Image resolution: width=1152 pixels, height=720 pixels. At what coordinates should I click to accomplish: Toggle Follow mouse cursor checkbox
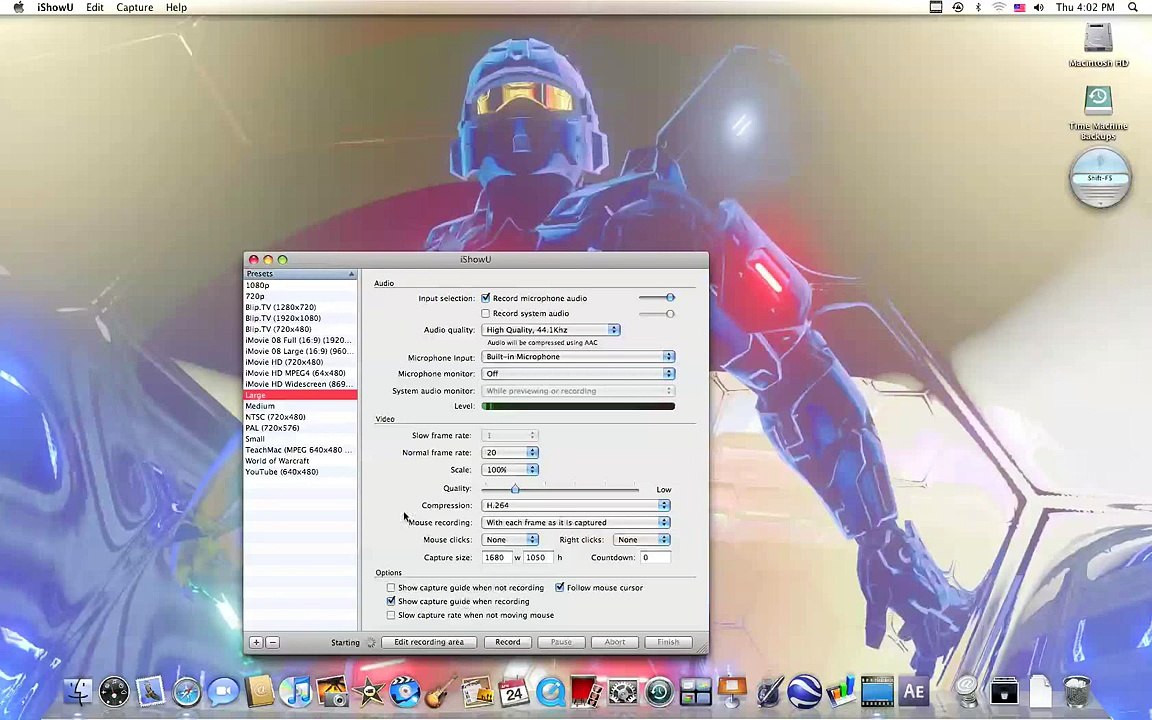pos(560,588)
